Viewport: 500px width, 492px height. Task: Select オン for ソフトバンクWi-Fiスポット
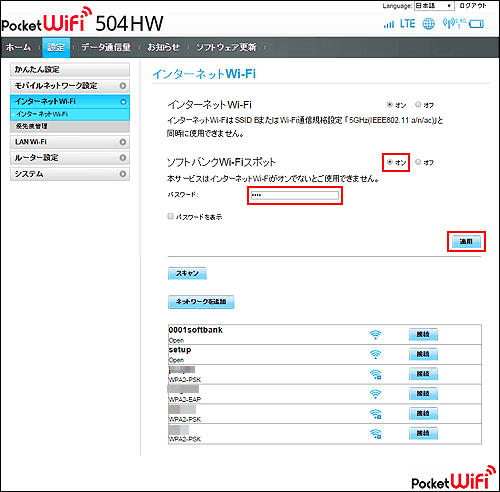pyautogui.click(x=390, y=162)
